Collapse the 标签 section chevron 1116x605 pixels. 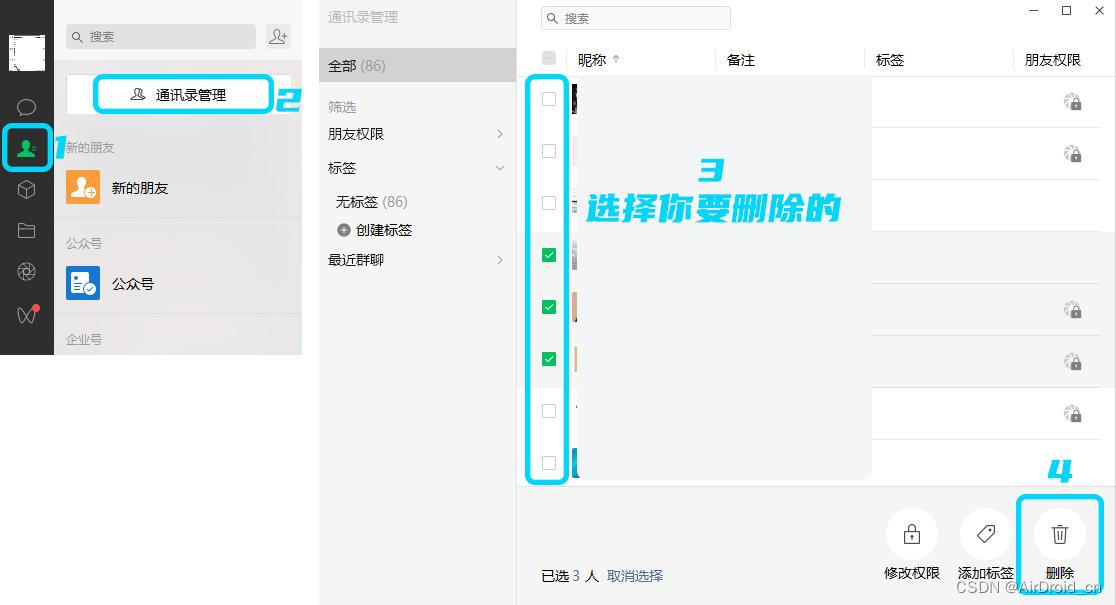coord(500,168)
